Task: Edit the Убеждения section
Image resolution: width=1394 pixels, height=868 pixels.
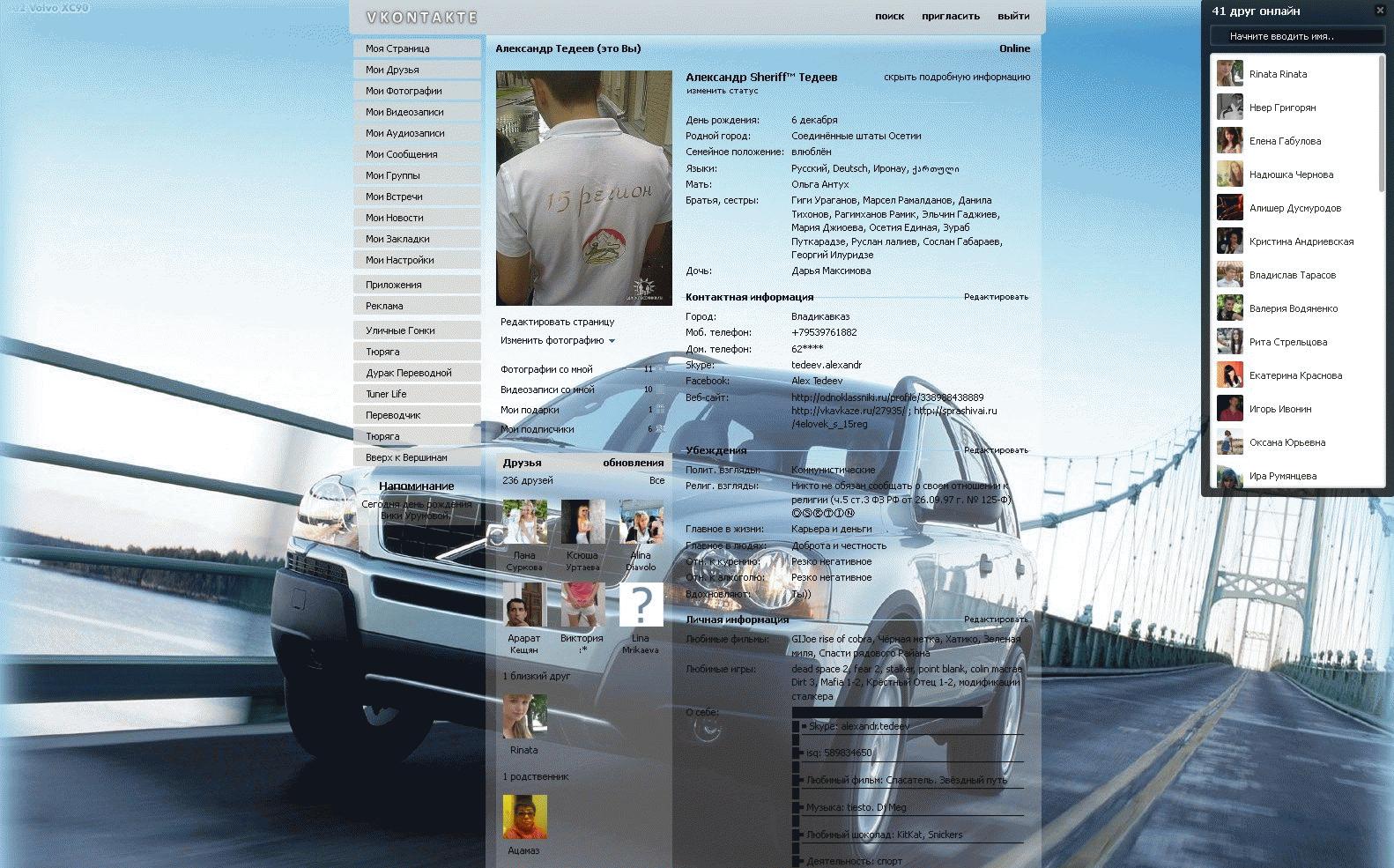Action: pyautogui.click(x=996, y=450)
